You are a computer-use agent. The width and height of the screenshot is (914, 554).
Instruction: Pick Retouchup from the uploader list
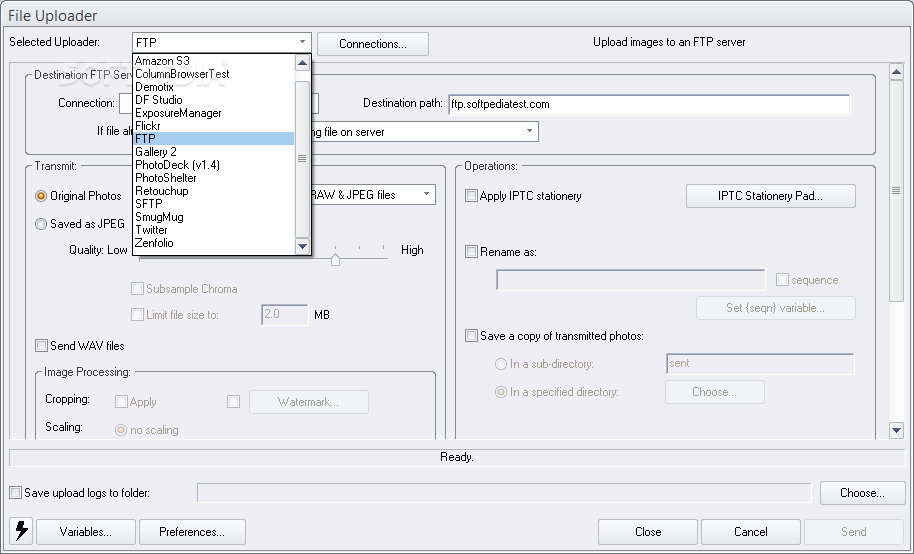click(213, 191)
